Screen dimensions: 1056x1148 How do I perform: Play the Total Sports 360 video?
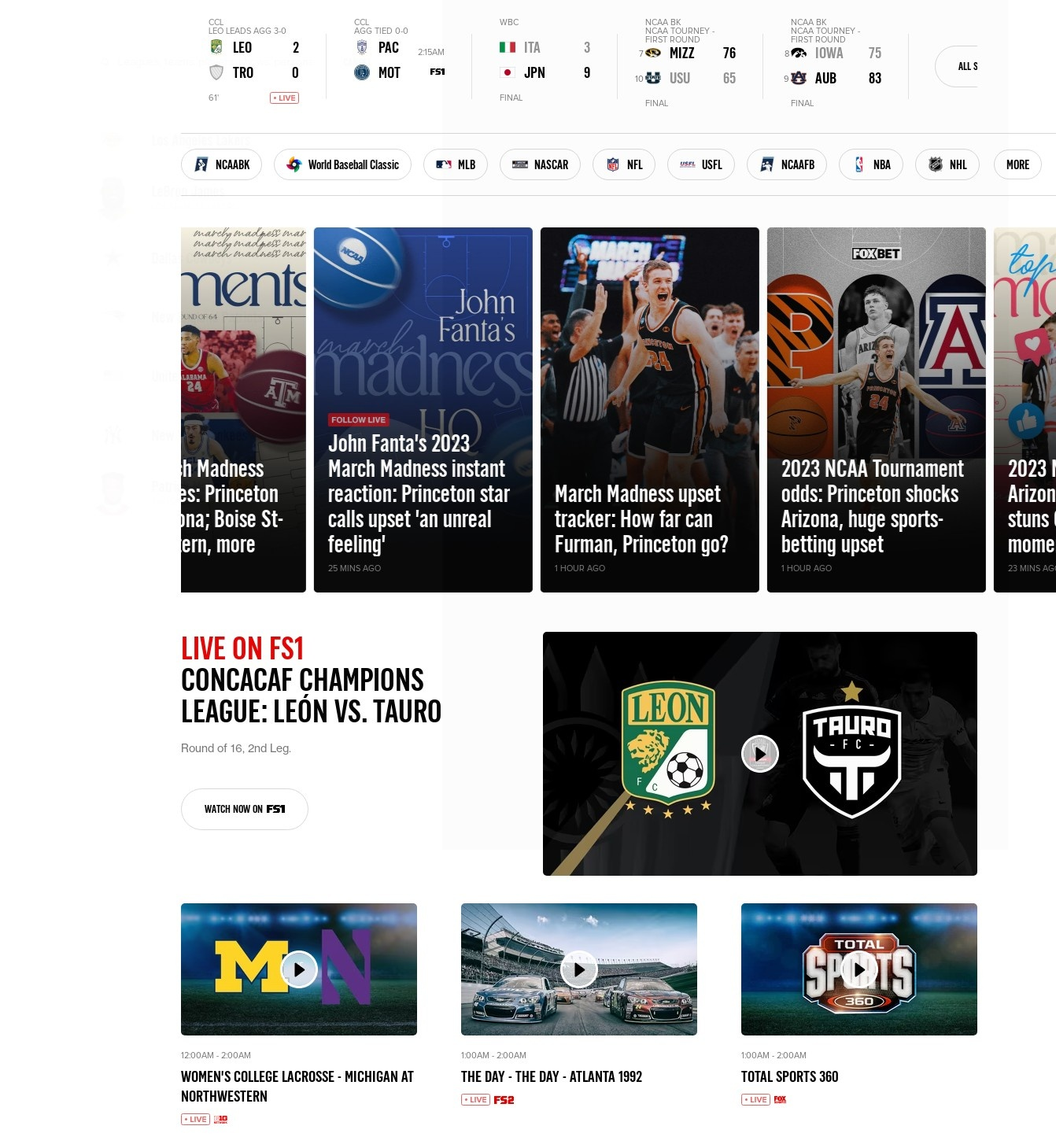click(859, 969)
